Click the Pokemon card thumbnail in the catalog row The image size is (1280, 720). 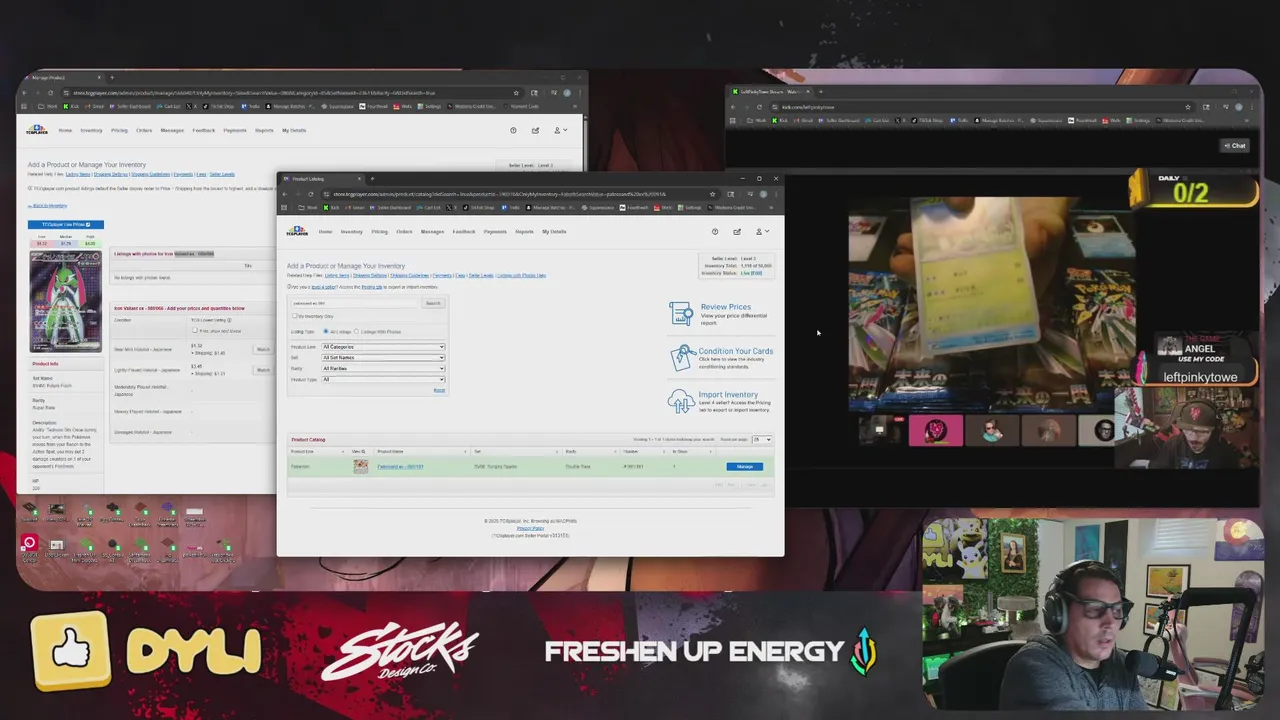tap(360, 466)
